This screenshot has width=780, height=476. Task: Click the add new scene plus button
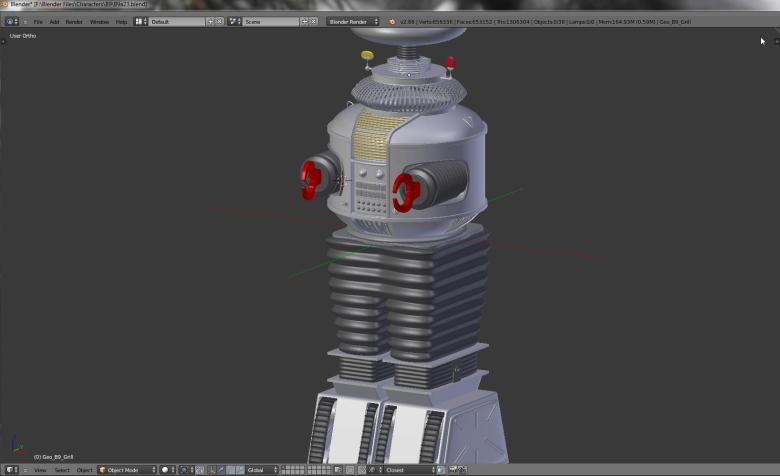[304, 21]
